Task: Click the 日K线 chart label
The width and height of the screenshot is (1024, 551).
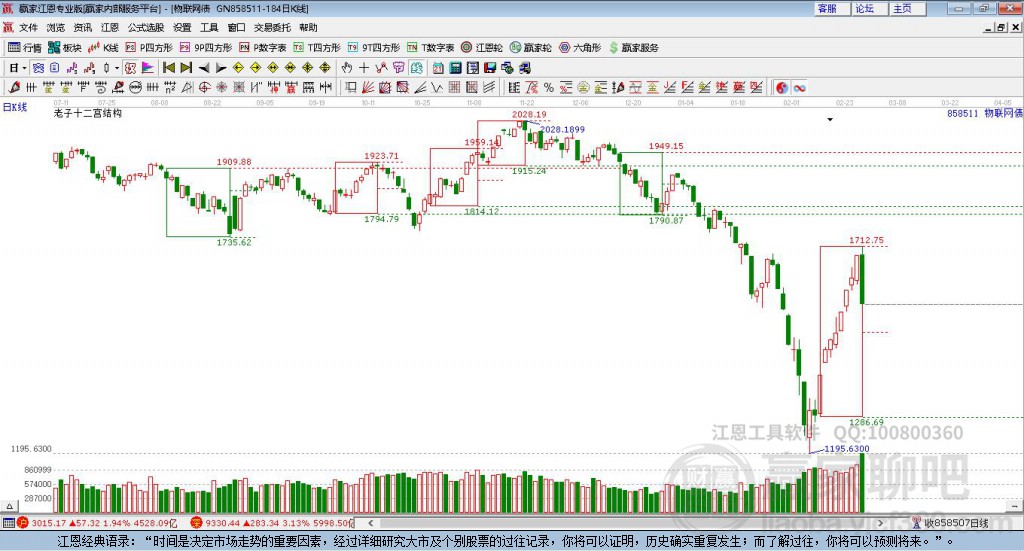Action: click(x=14, y=107)
